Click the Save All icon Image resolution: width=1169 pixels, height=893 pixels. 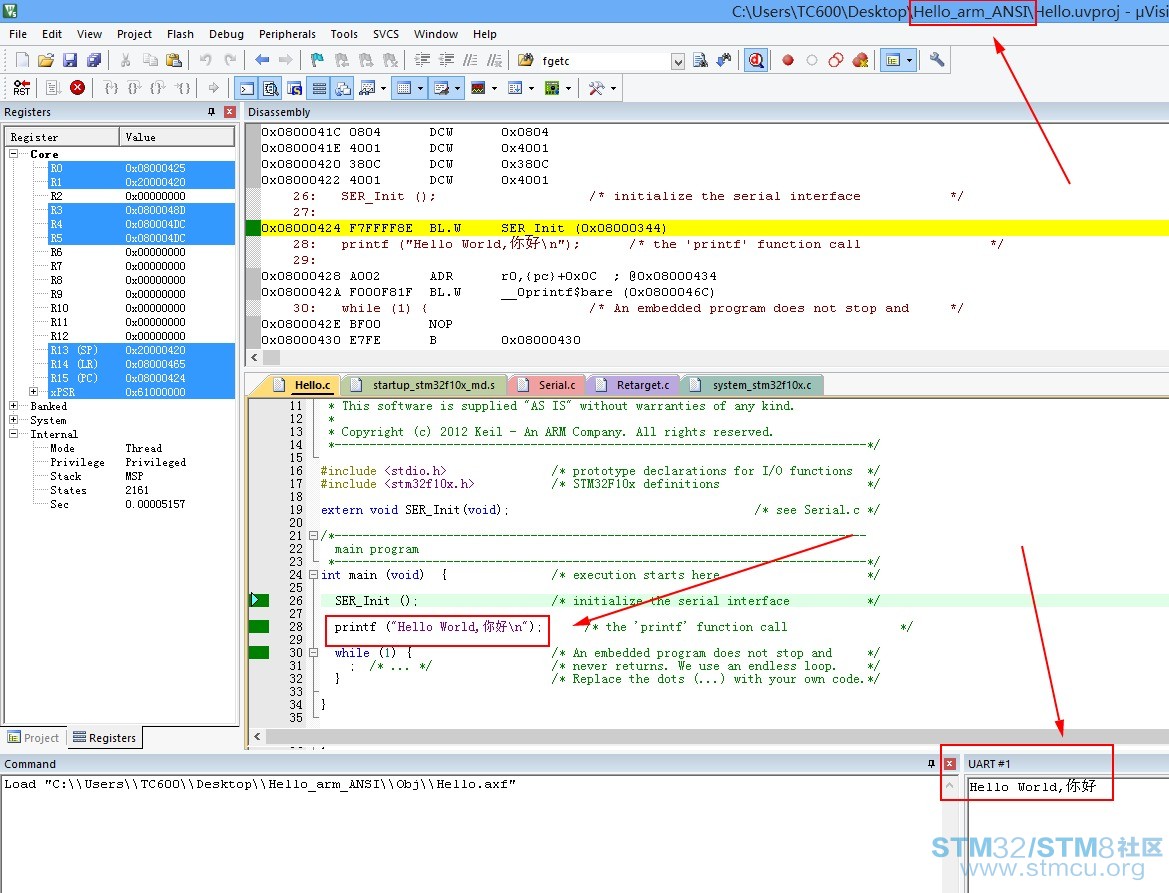[94, 60]
